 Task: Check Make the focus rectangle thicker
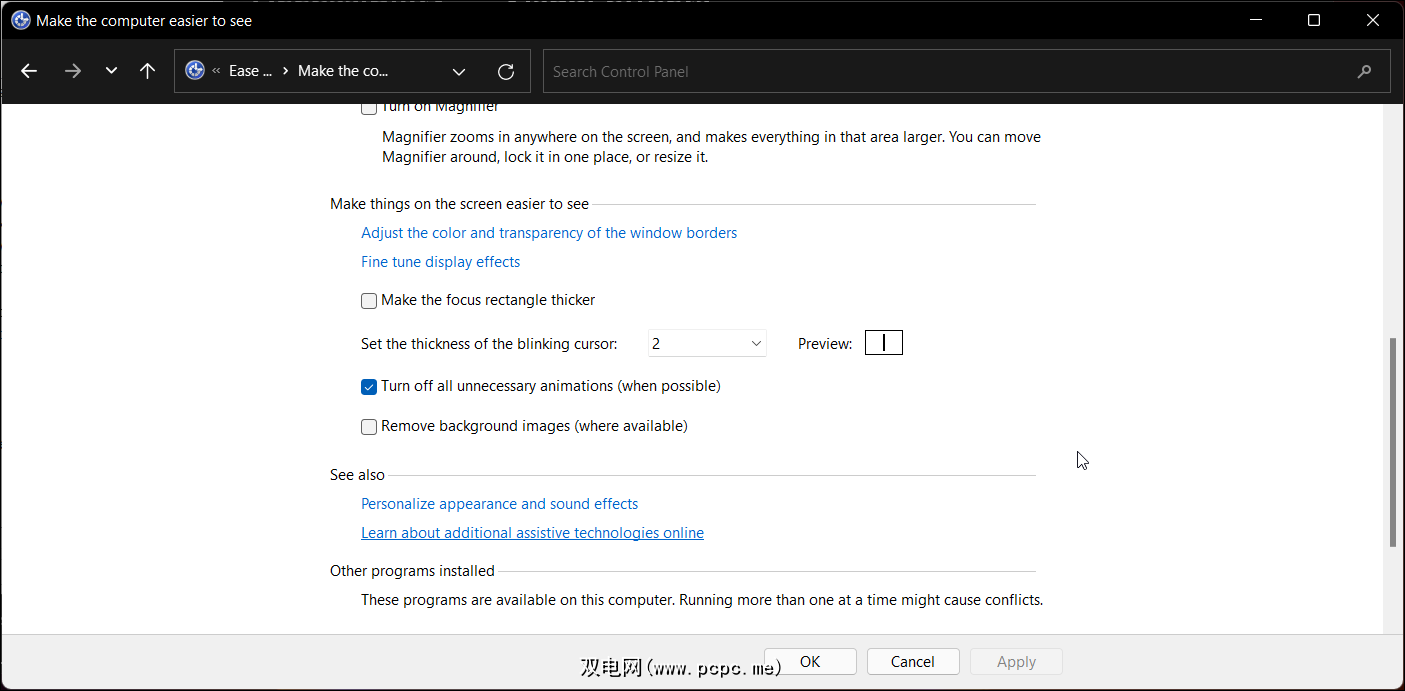(x=369, y=300)
